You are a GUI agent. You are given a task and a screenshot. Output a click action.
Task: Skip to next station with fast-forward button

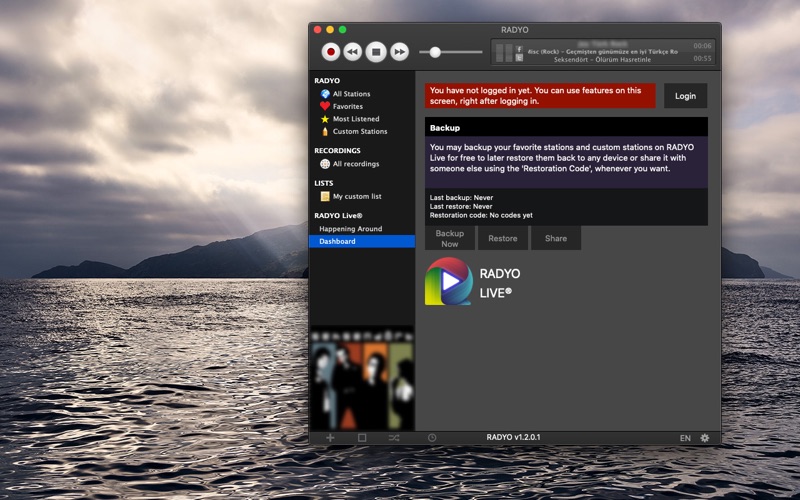(399, 52)
